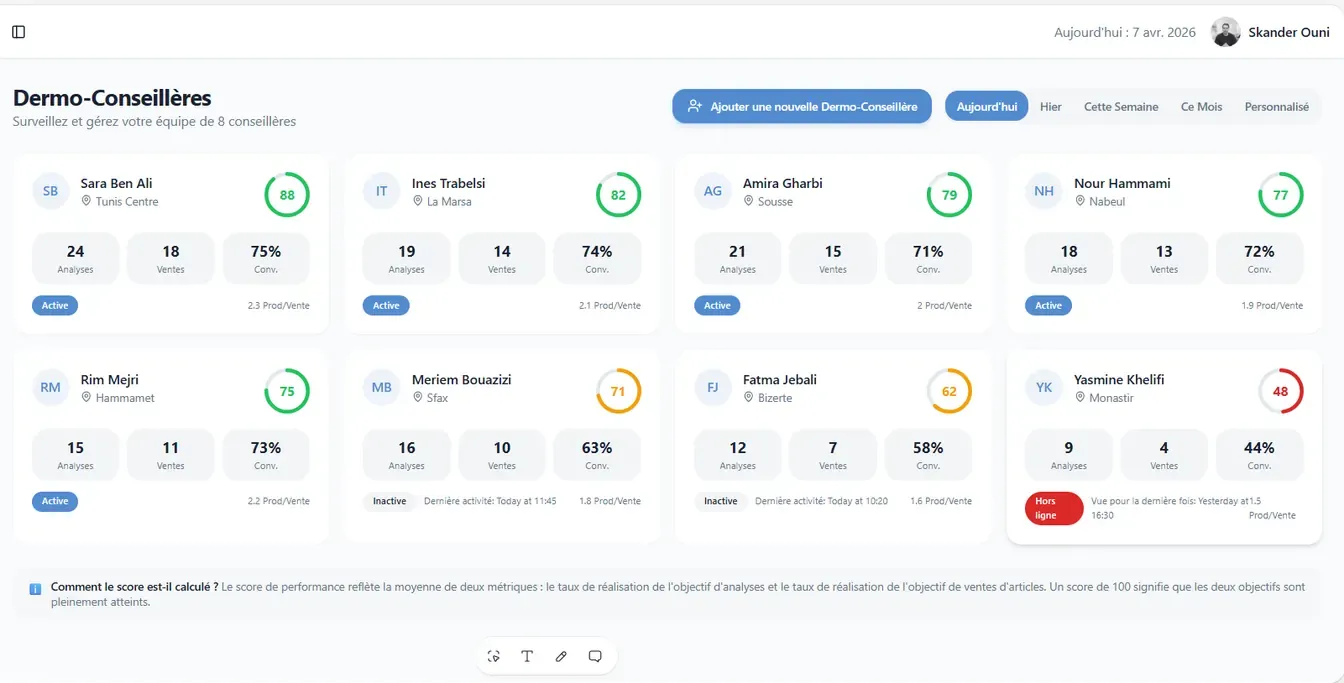Choose the Text tool in bottom toolbar
This screenshot has width=1344, height=683.
(x=527, y=656)
